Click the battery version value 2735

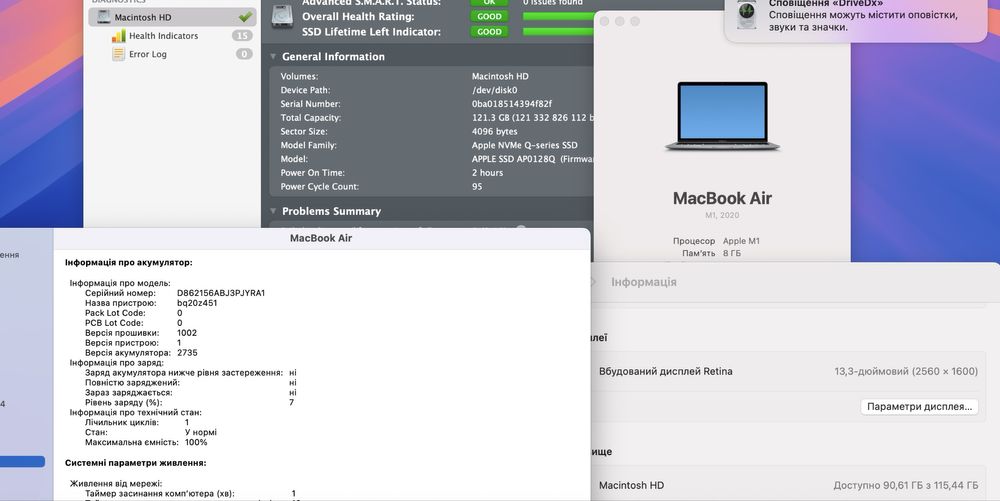[x=187, y=352]
